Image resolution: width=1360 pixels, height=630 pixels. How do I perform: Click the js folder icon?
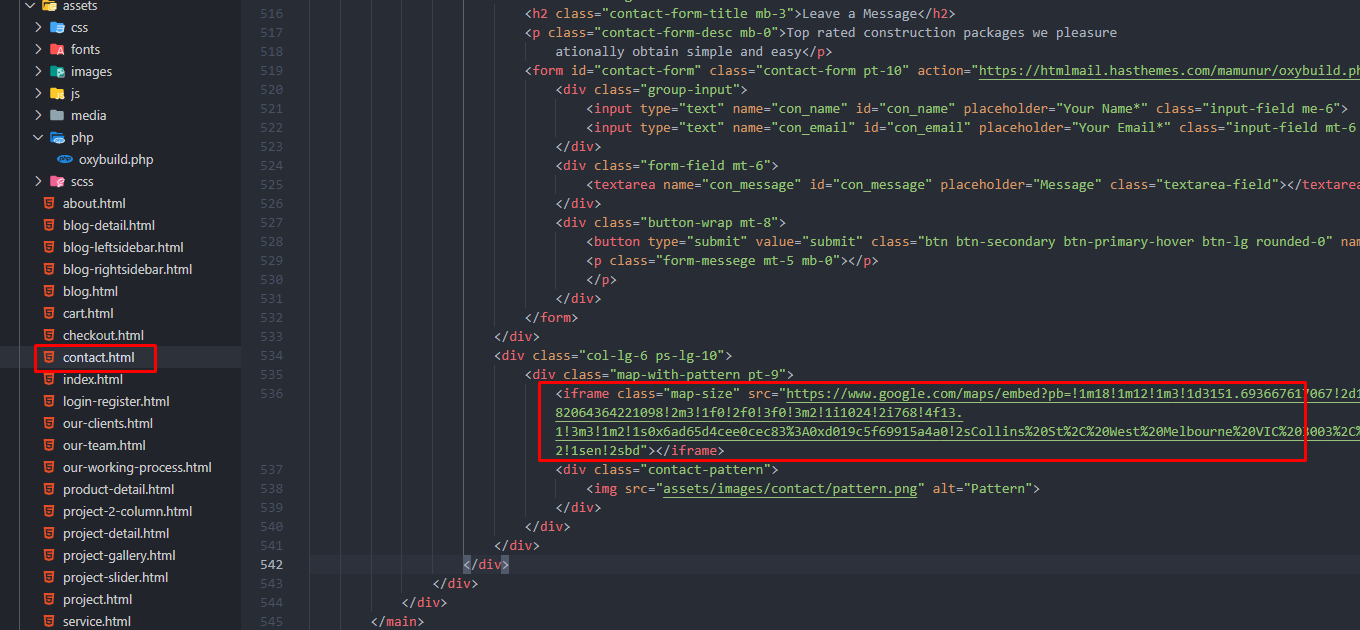57,94
